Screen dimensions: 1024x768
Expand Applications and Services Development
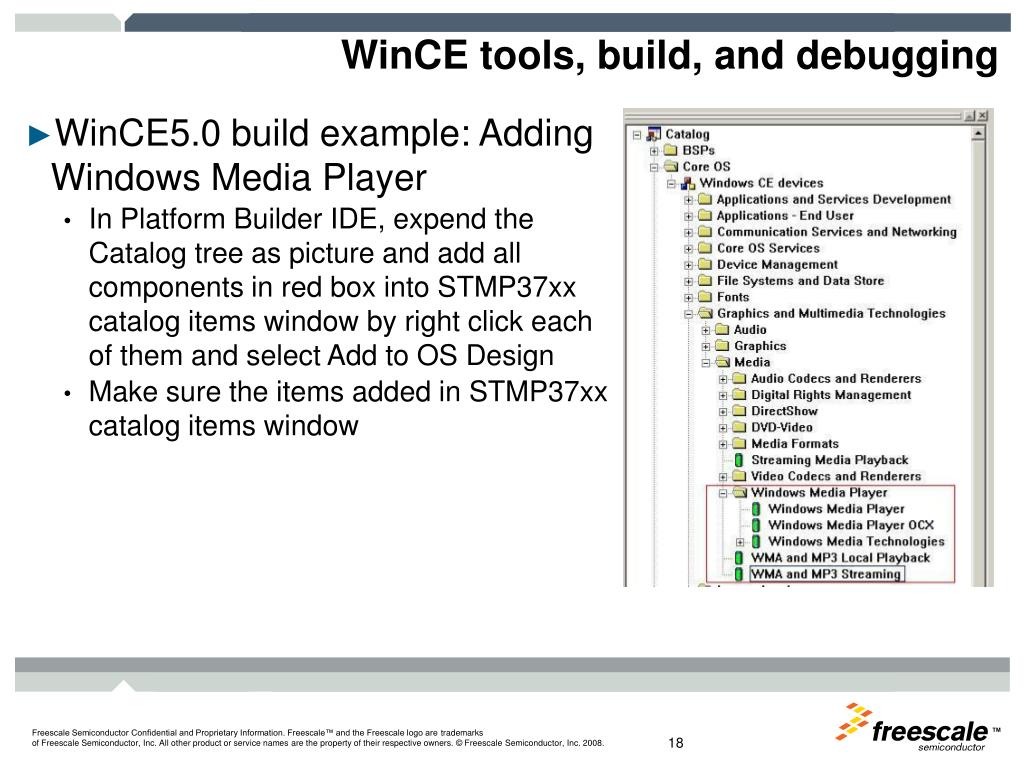[x=688, y=200]
